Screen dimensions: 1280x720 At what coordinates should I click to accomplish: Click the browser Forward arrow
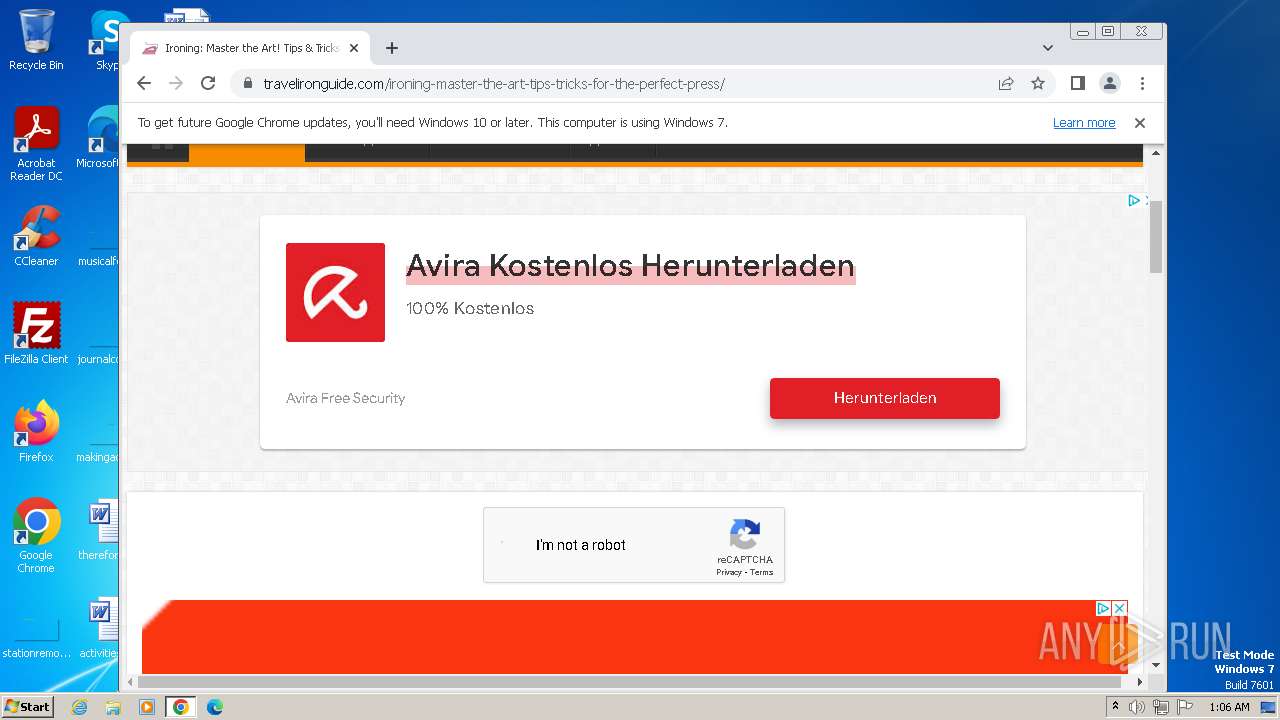[x=176, y=83]
